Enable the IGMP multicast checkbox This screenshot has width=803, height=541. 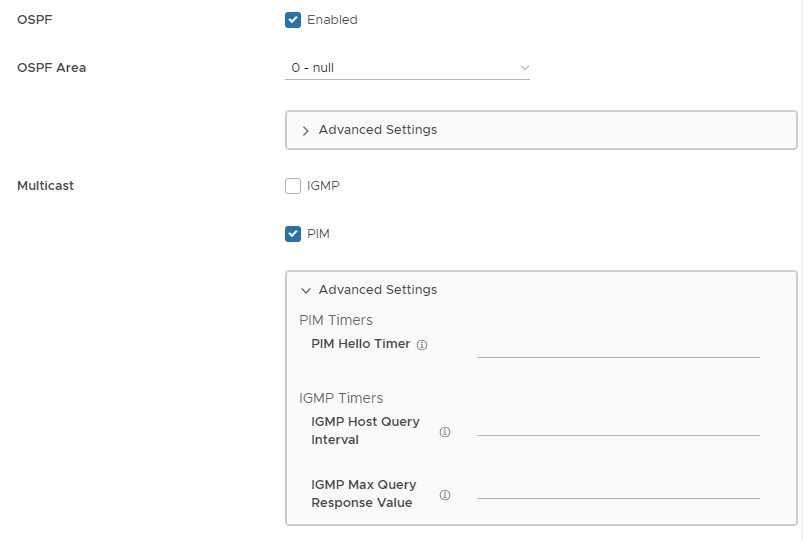(x=293, y=185)
